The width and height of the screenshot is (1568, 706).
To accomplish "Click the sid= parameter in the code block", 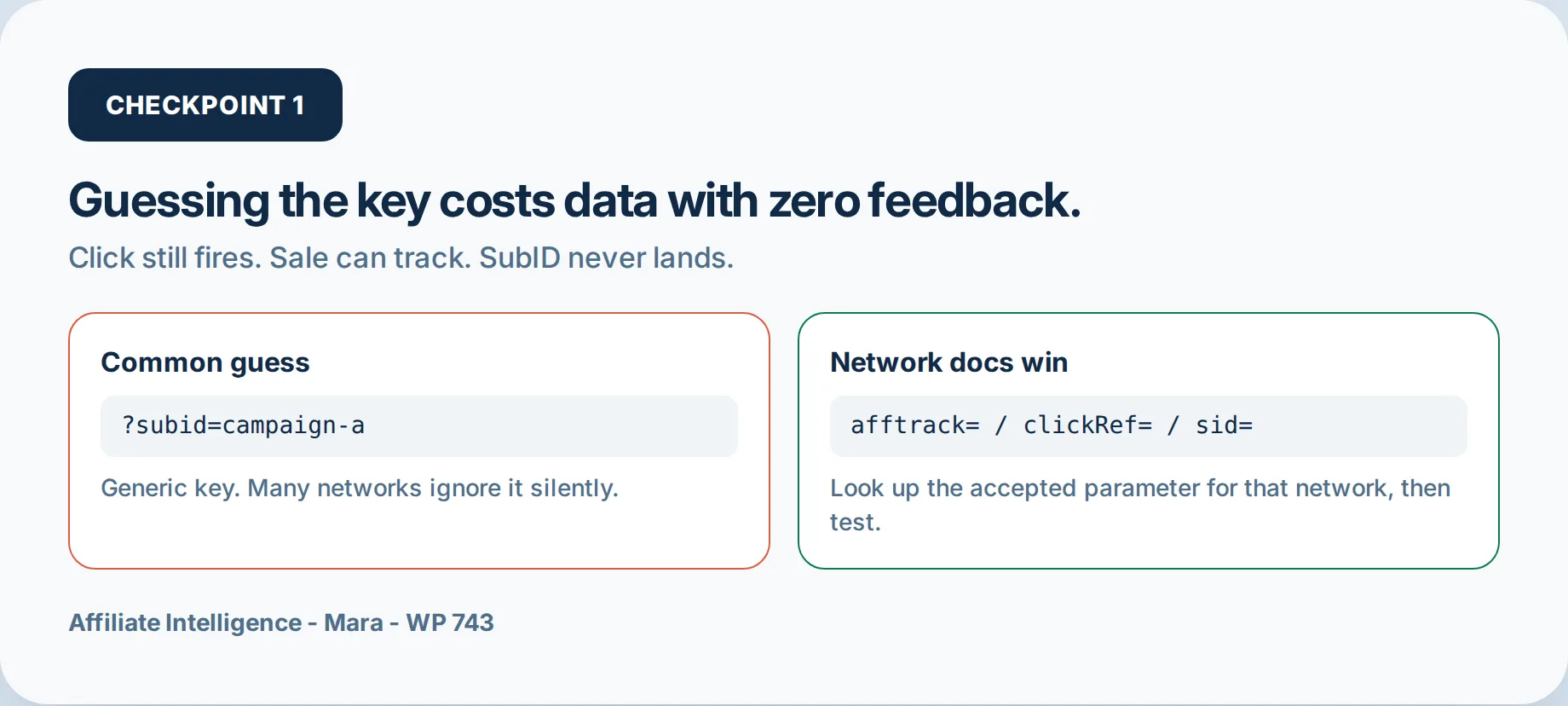I will click(1224, 425).
